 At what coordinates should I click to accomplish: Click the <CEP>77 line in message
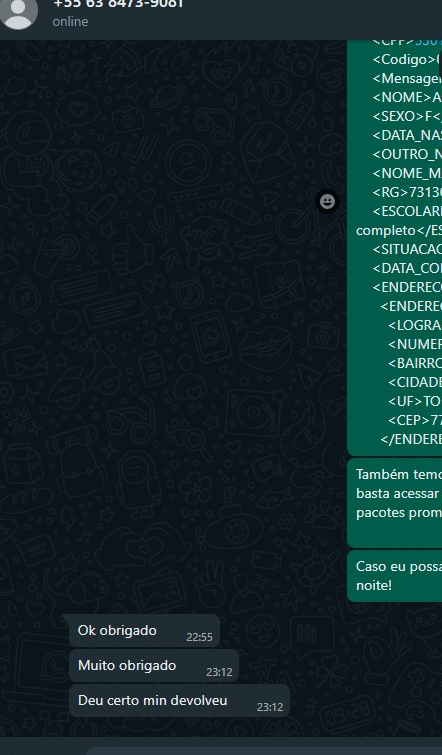[x=415, y=420]
